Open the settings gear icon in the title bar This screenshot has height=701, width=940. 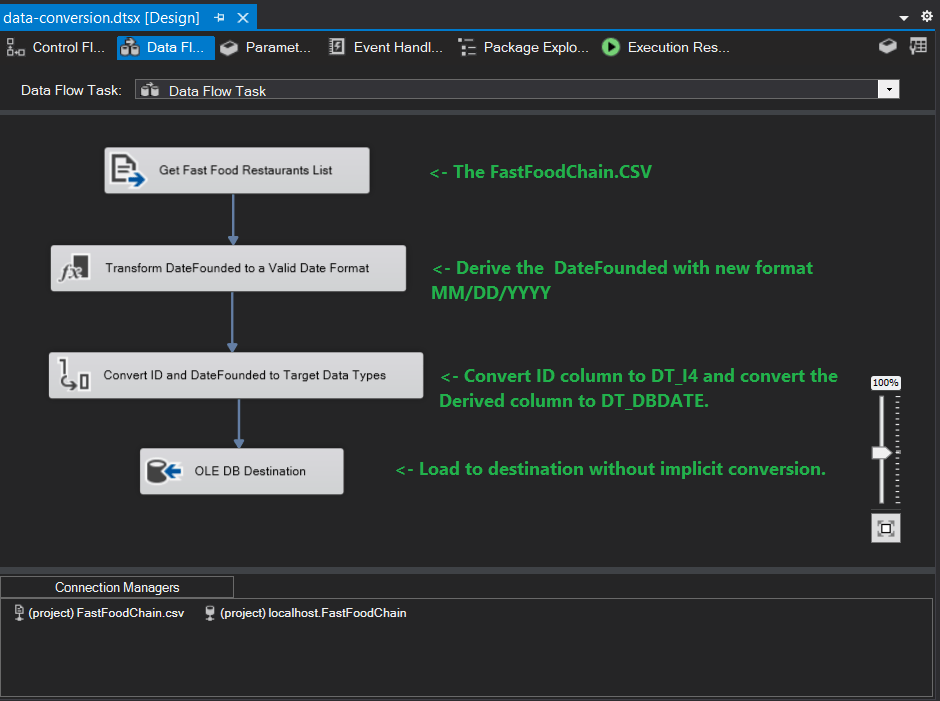[927, 16]
